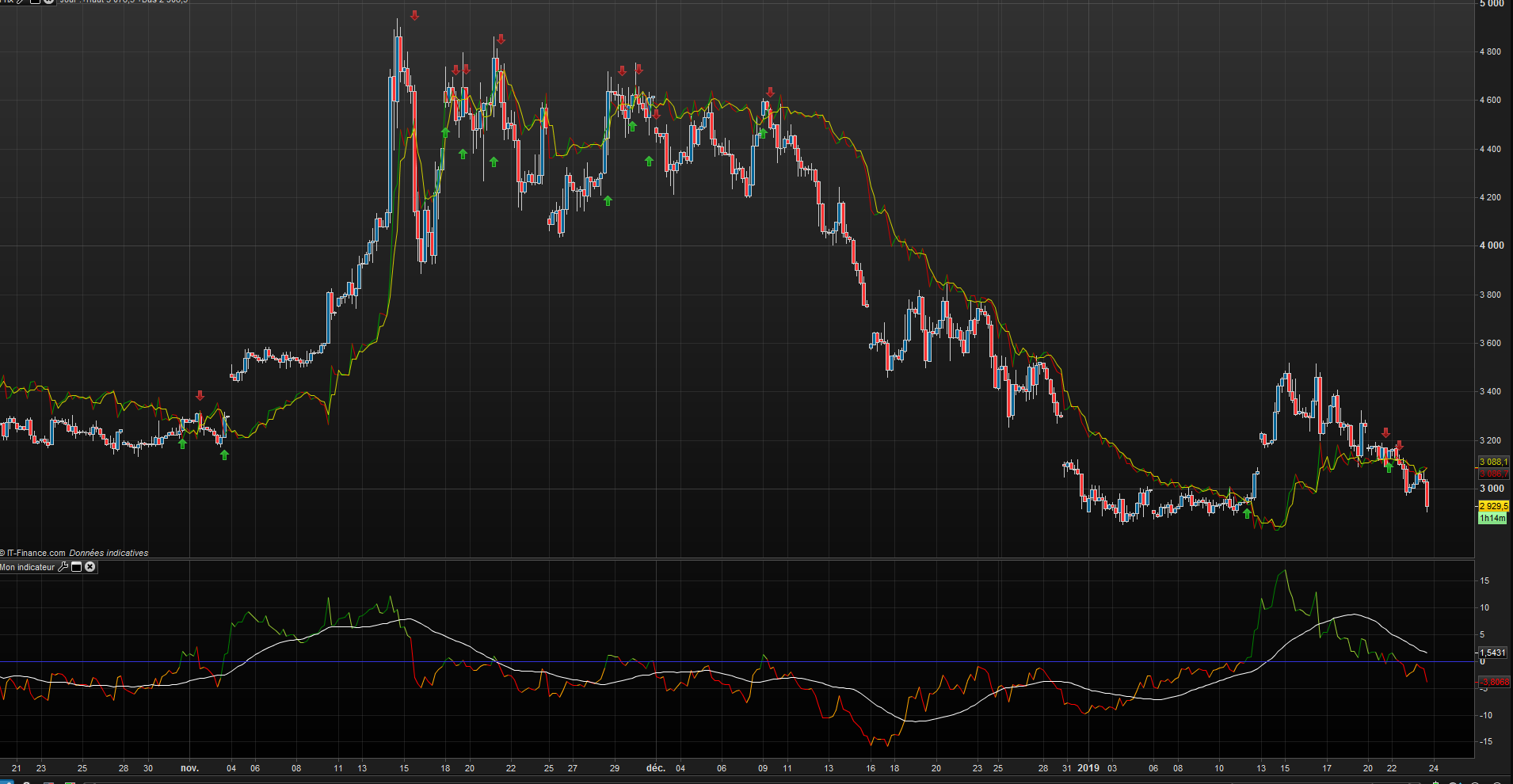Click the 1,5431 indicator value label

pos(1492,653)
